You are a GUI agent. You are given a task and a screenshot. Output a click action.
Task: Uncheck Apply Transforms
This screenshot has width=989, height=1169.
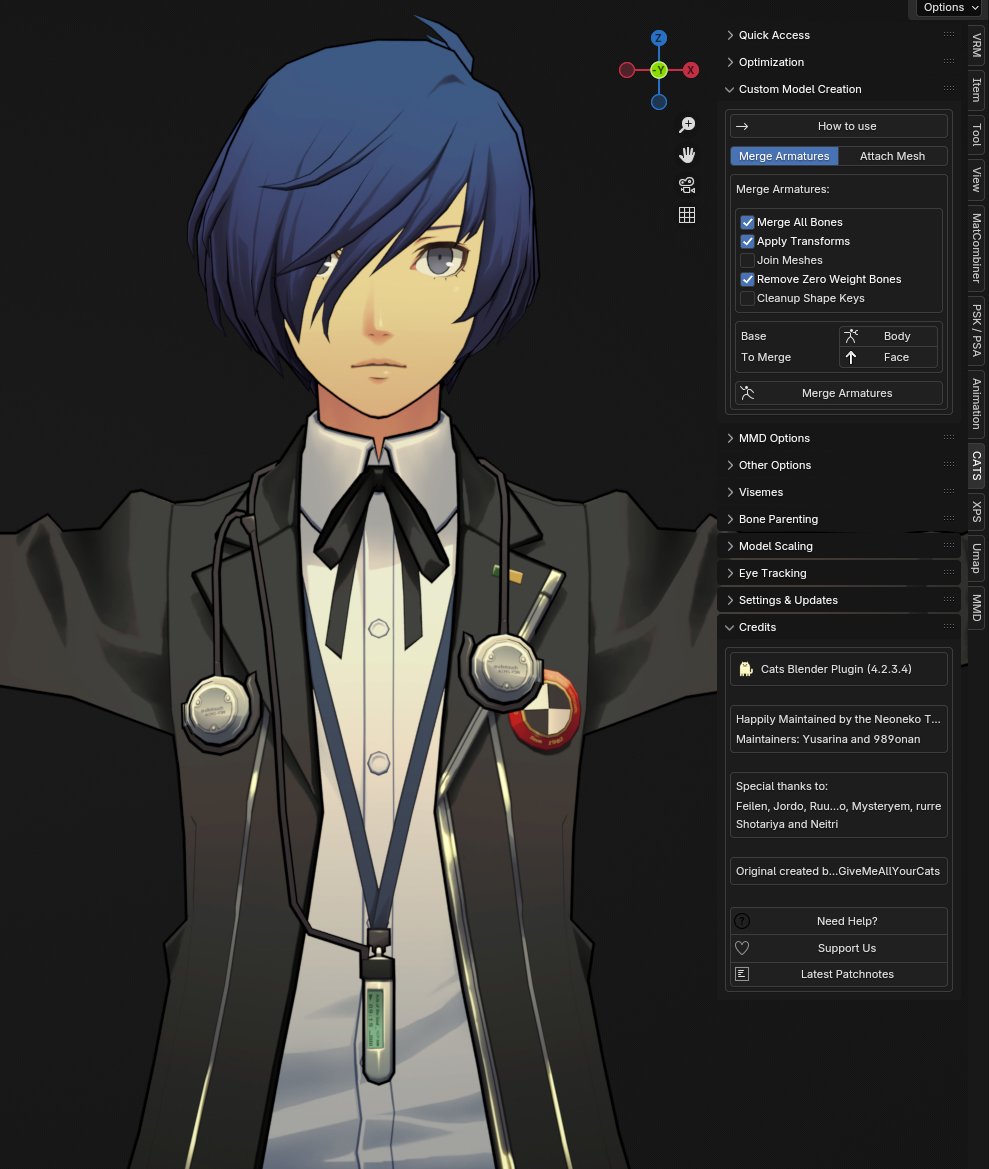[x=748, y=242]
